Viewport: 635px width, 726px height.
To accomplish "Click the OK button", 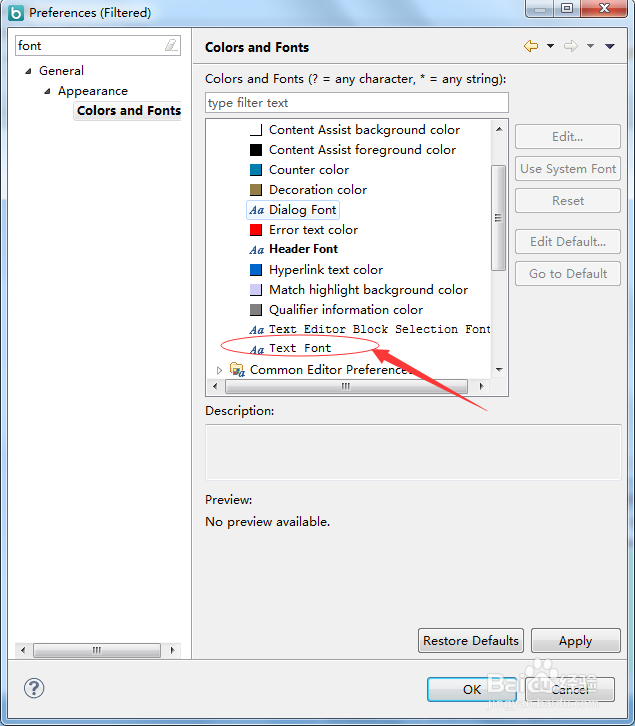I will [472, 689].
